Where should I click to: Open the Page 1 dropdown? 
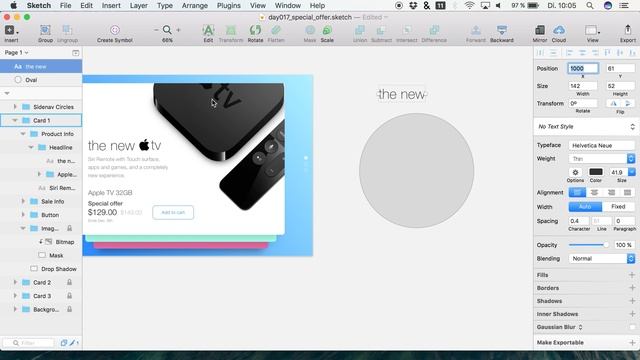(x=16, y=53)
